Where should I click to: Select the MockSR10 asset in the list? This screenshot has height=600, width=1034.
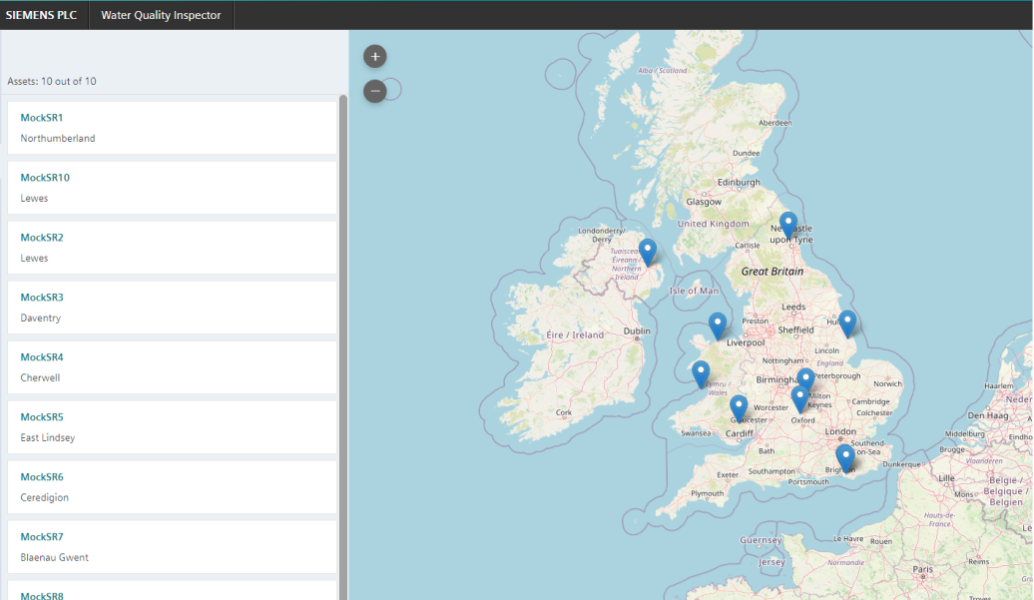pos(172,188)
